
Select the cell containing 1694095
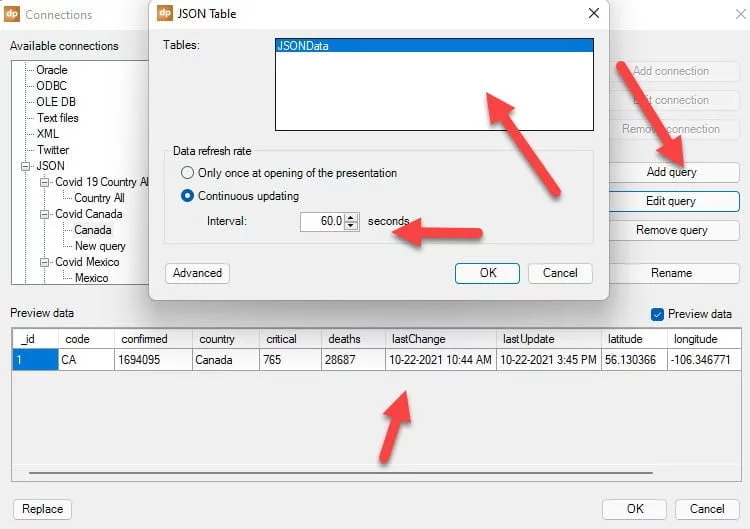[x=154, y=360]
